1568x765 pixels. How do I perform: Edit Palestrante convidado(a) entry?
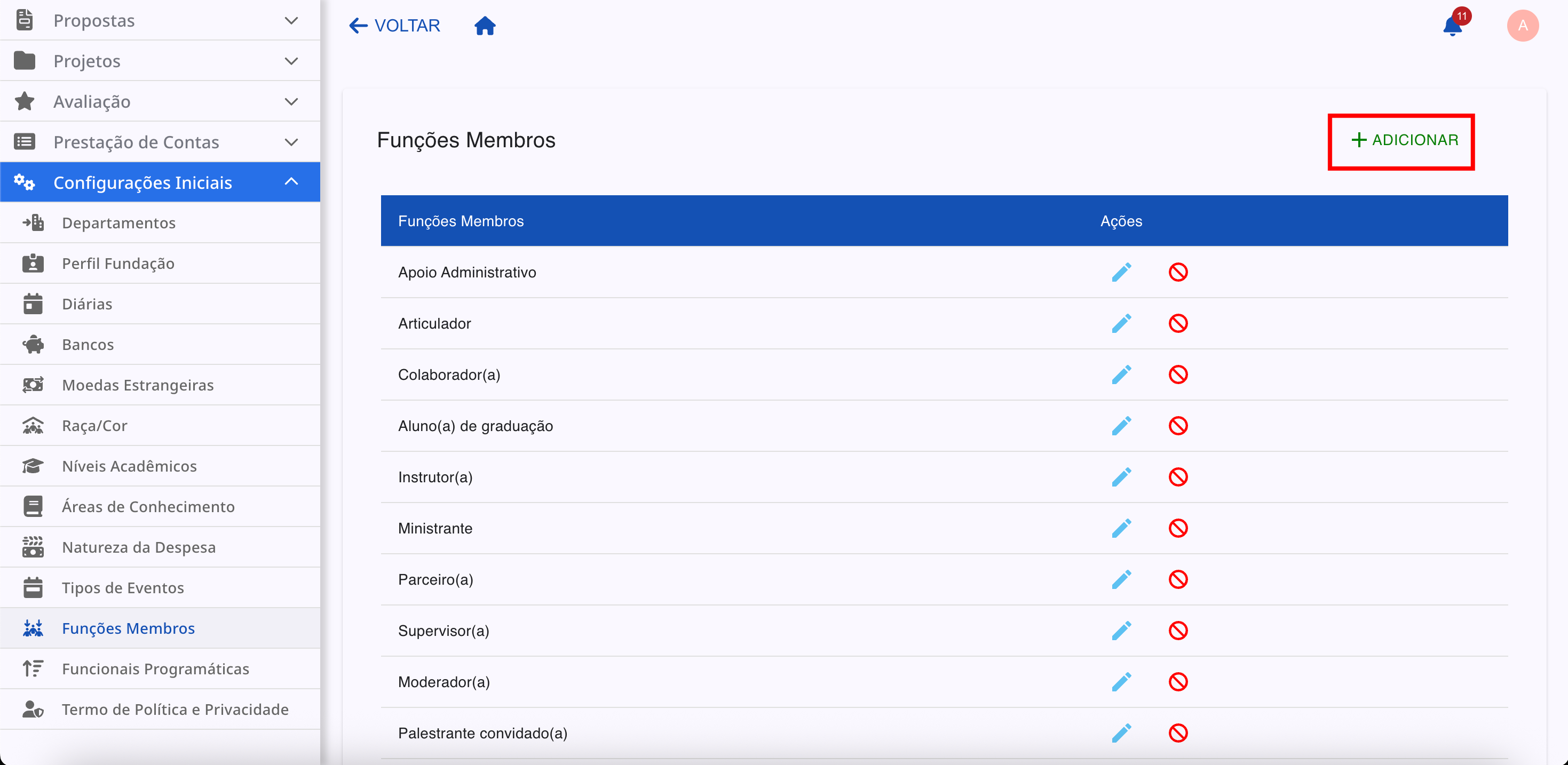point(1121,733)
